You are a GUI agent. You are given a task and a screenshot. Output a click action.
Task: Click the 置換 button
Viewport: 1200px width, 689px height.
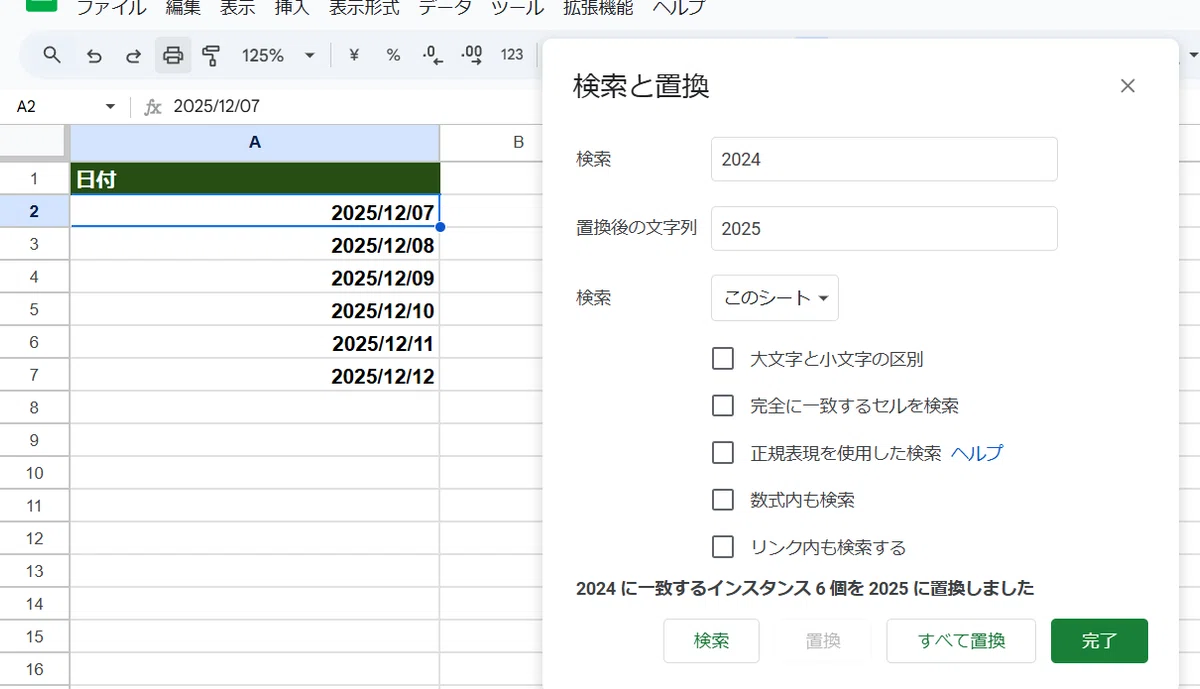click(823, 641)
